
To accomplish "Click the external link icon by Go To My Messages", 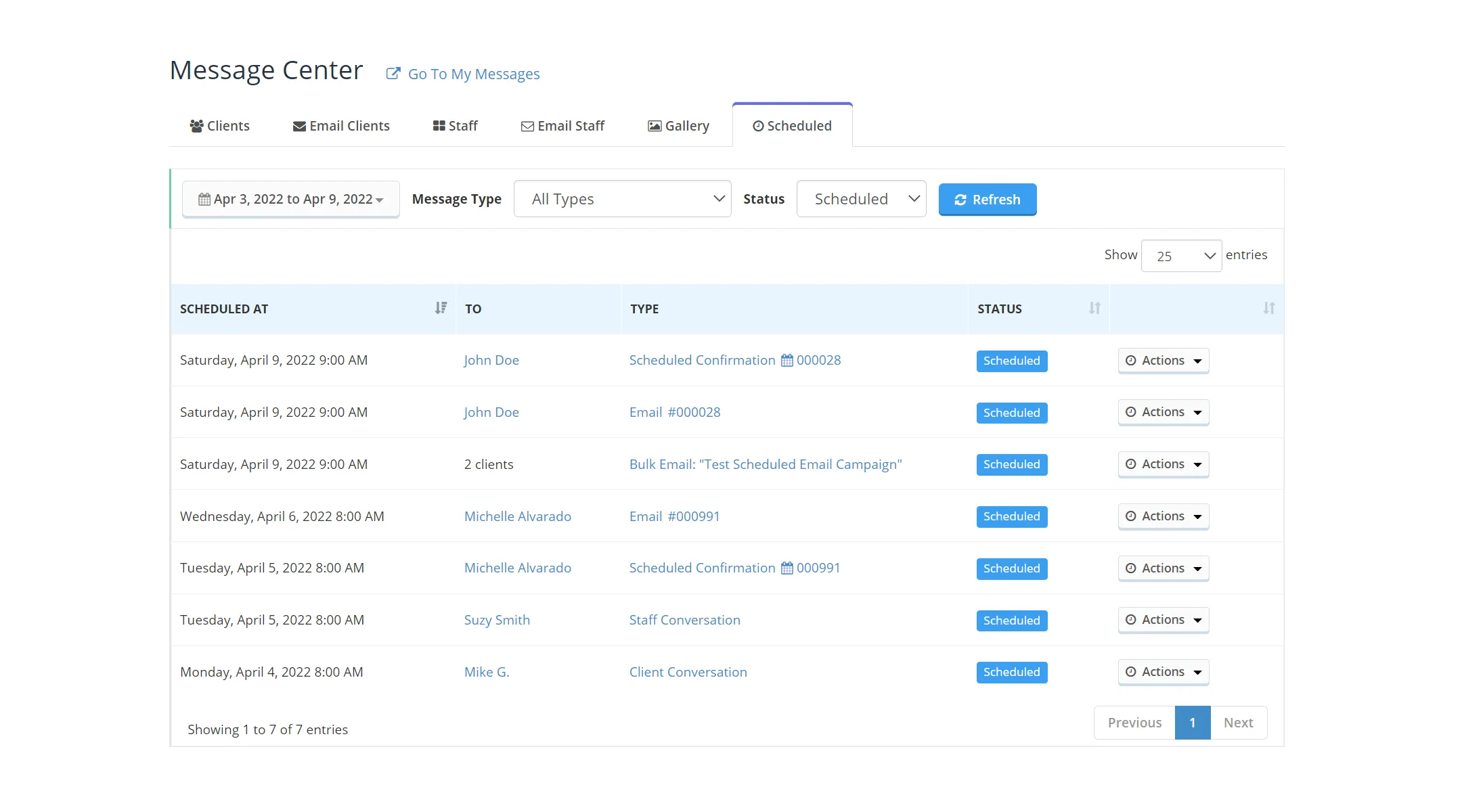I will click(x=393, y=73).
